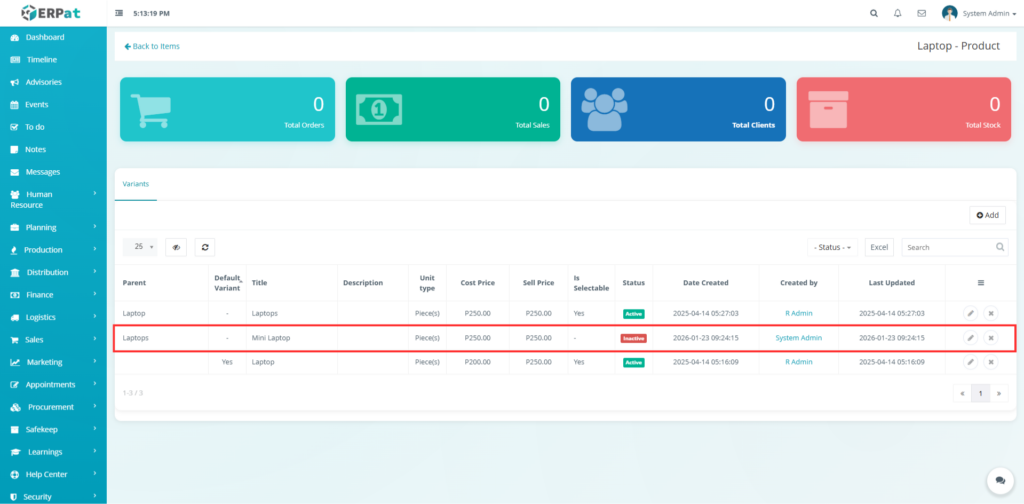Open the 25 rows per page dropdown
The height and width of the screenshot is (504, 1024).
tap(140, 247)
